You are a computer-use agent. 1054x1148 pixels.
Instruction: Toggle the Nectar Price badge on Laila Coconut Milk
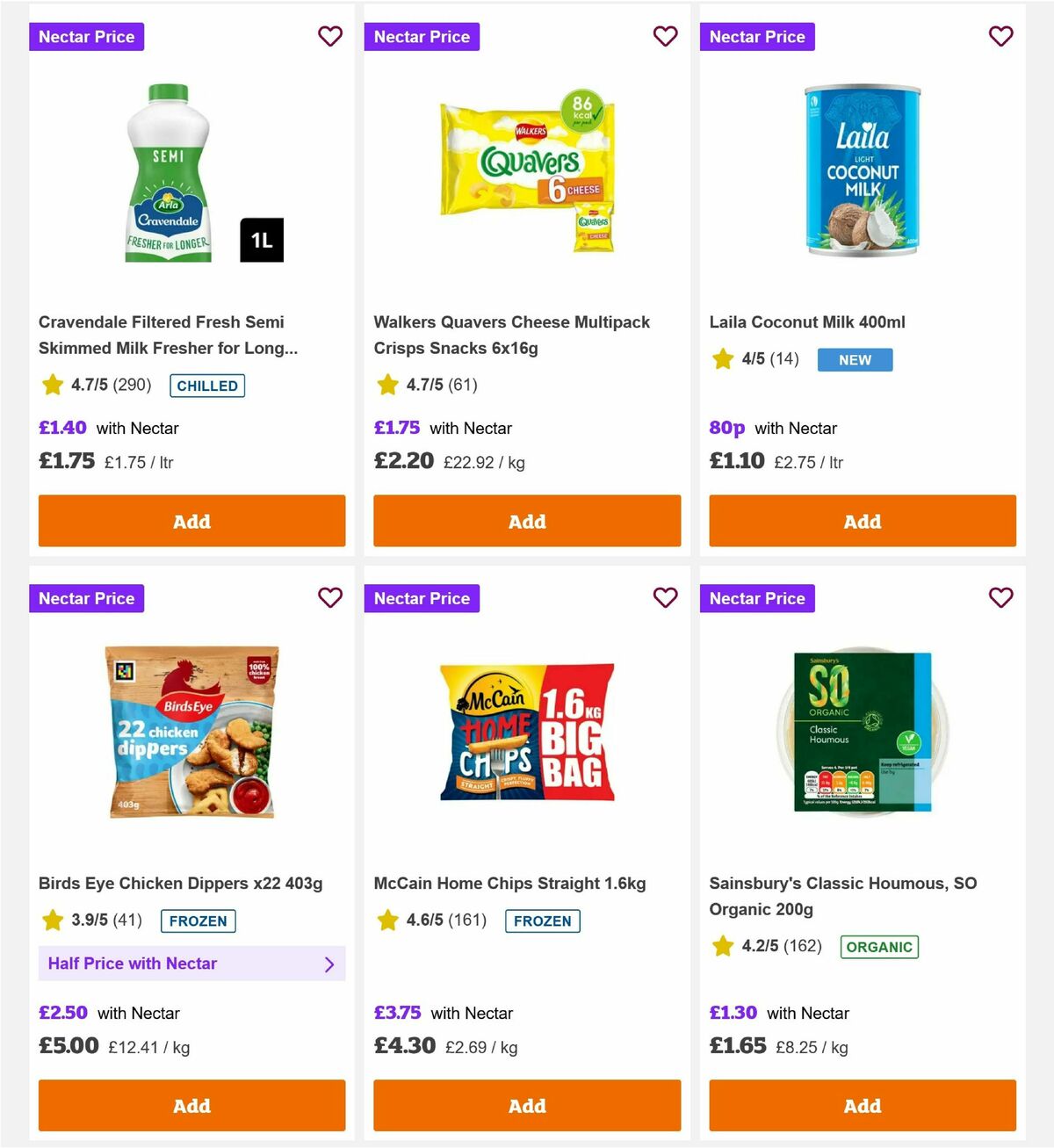(757, 36)
